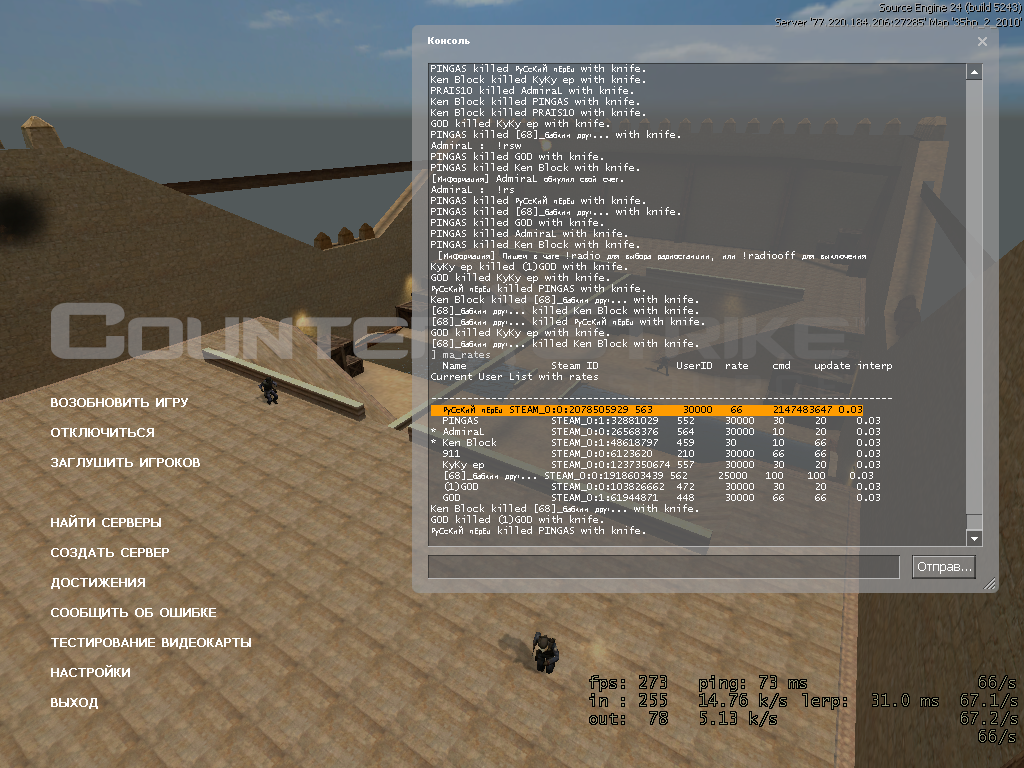The image size is (1024, 768).
Task: Select the (1)GOD STEAM_0:0:103826662 row
Action: pos(662,487)
